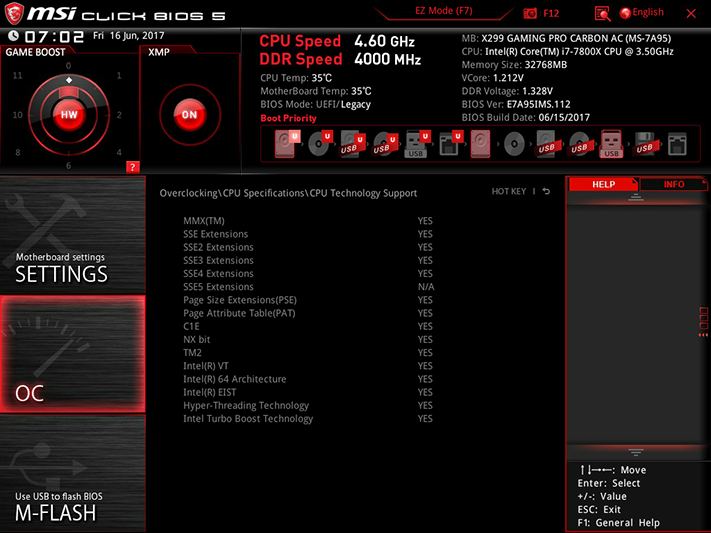This screenshot has height=533, width=711.
Task: Click the Boot Priority heading
Action: pos(288,118)
